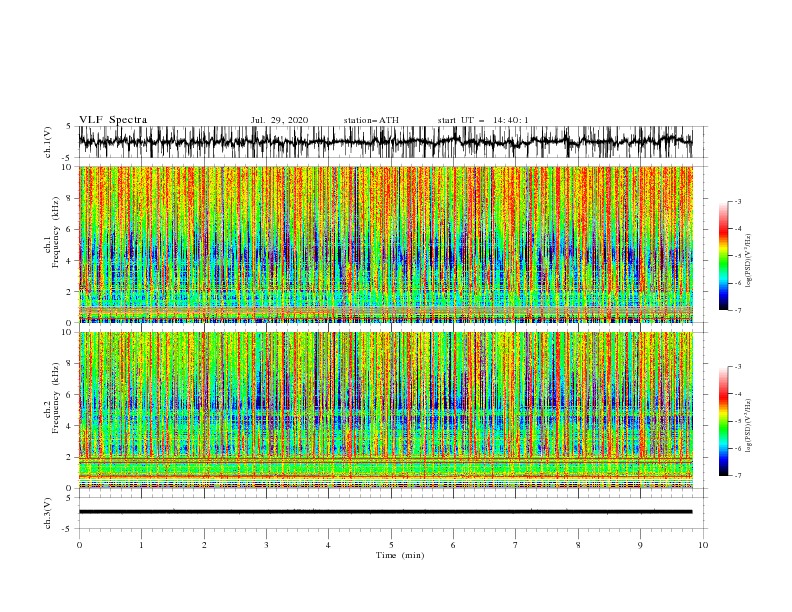
Task: Click the "6" kHz tick of ch.2 spectrogram
Action: 70,395
